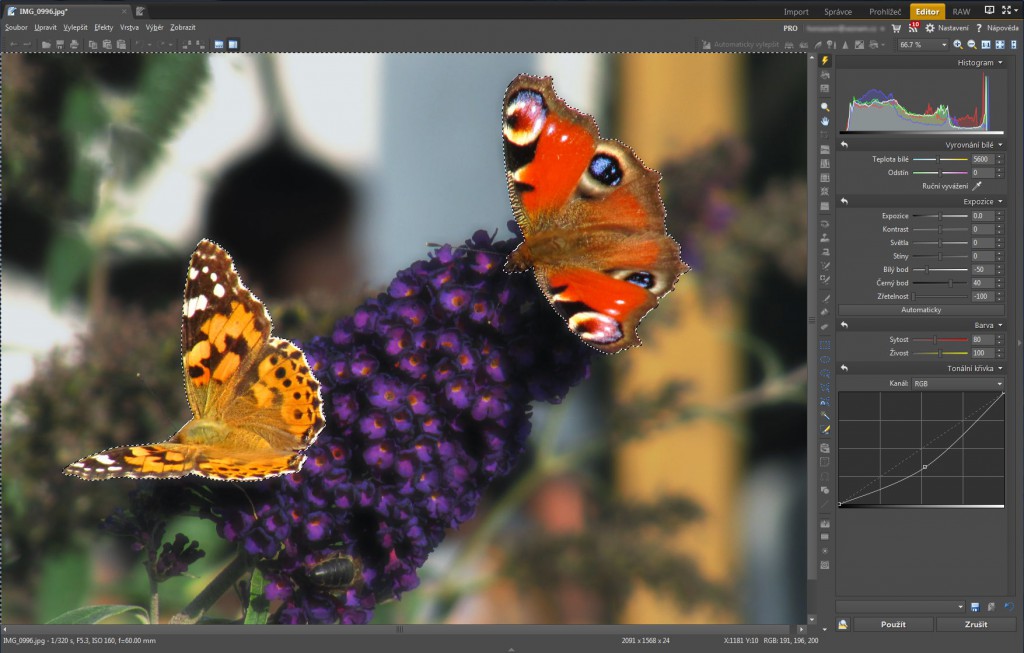Click the Automaticky exposure button
The width and height of the screenshot is (1024, 653).
pyautogui.click(x=921, y=310)
